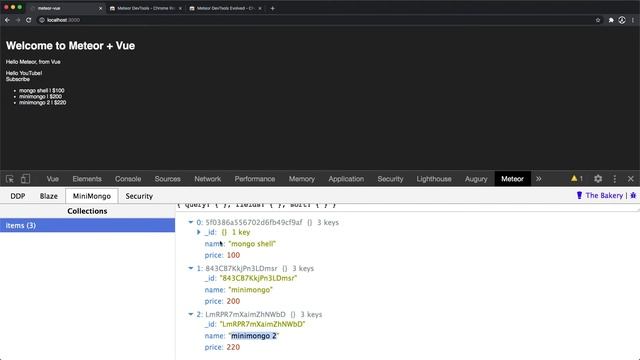Open the Sources tab
This screenshot has height=360, width=640.
167,179
